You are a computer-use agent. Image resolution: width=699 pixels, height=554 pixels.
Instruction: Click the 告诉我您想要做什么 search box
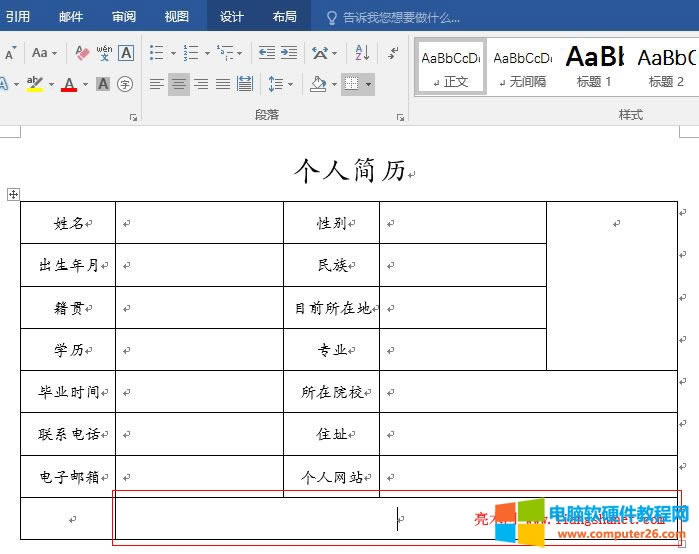tap(400, 17)
